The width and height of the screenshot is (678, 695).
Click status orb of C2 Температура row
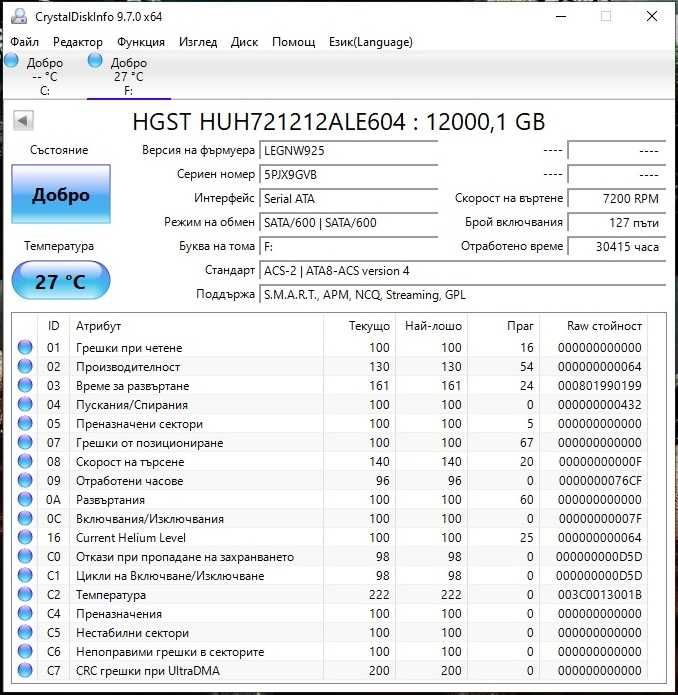(25, 594)
